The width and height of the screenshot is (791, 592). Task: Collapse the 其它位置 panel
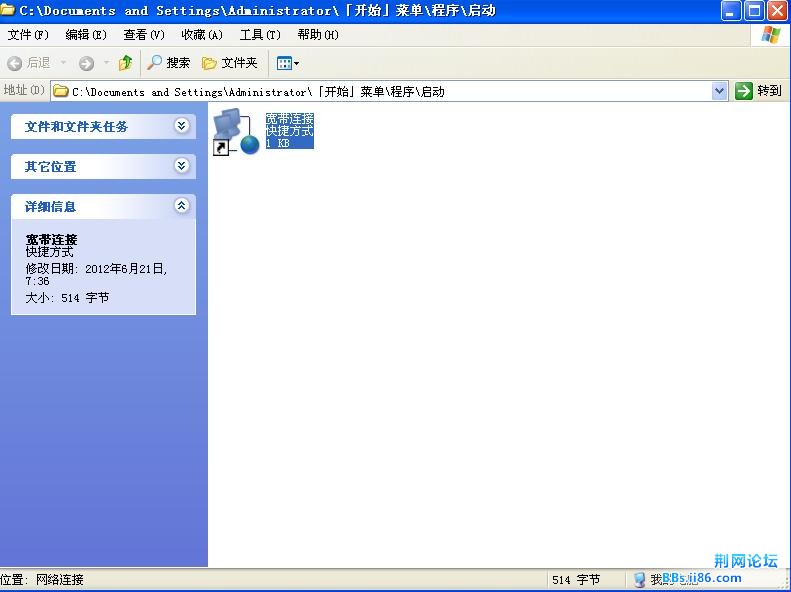[181, 166]
